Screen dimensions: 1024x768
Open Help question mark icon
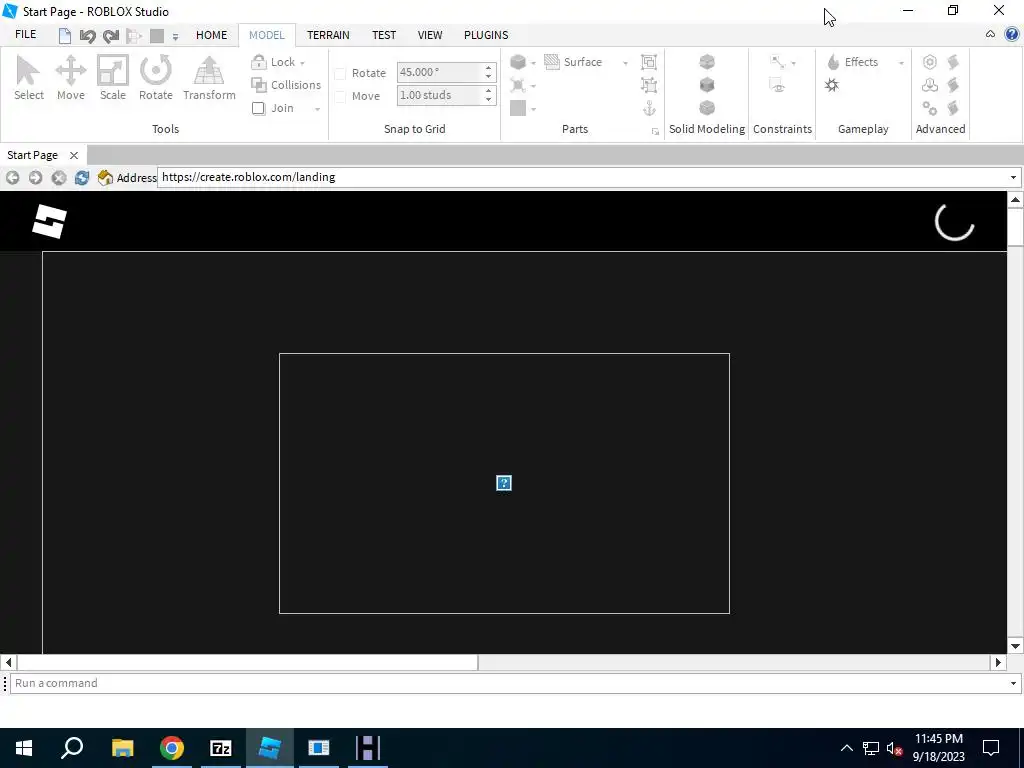tap(1012, 35)
